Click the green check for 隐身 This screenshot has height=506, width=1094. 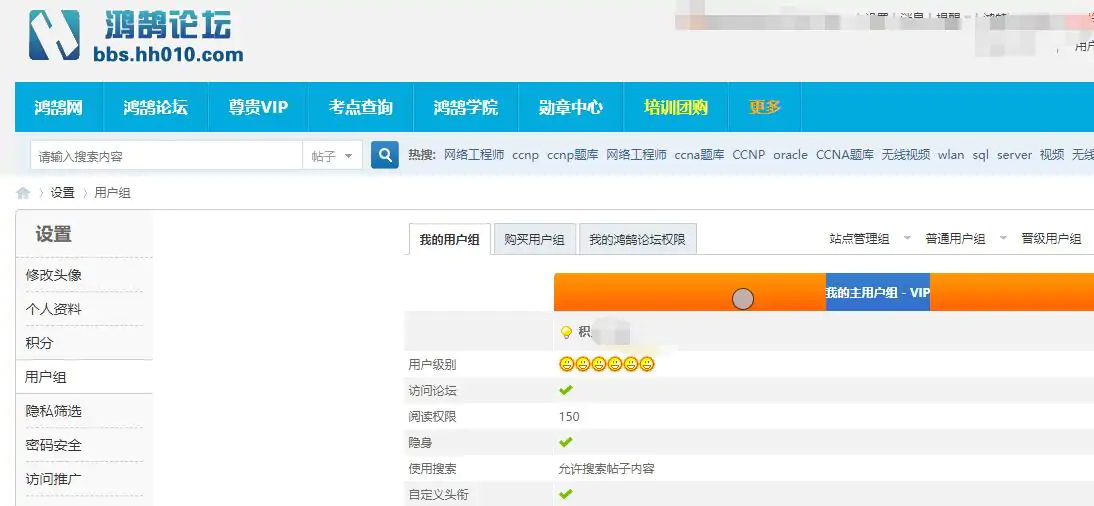click(566, 442)
